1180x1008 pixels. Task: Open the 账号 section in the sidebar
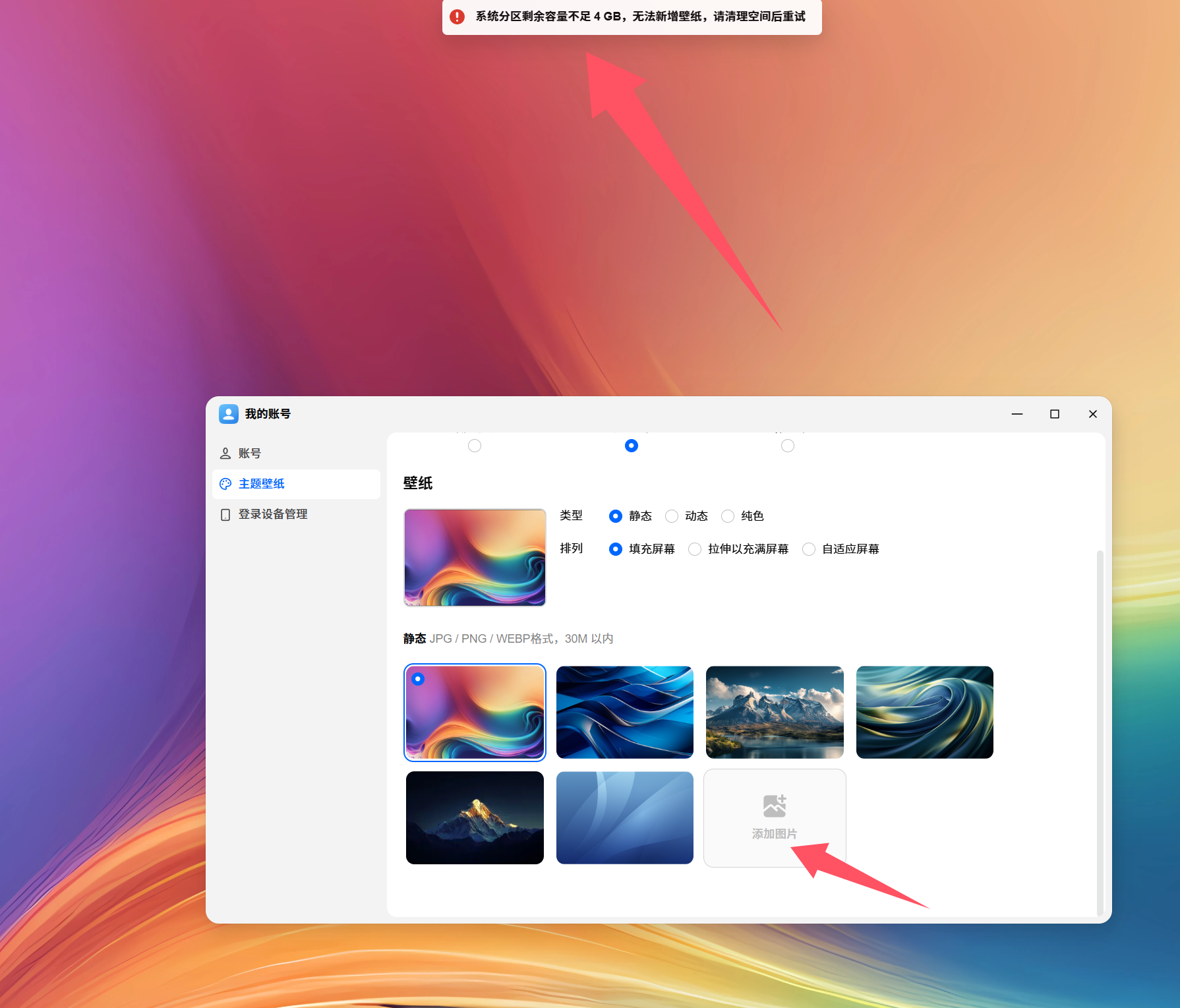point(296,454)
